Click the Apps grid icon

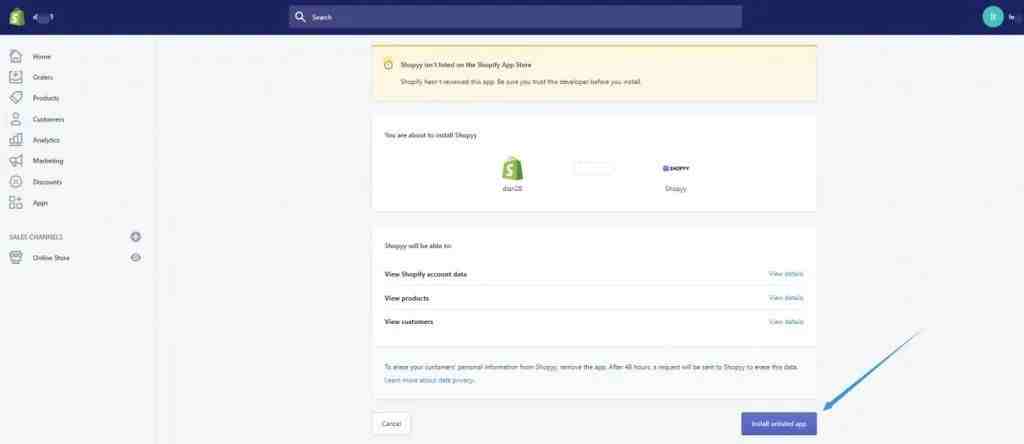(16, 203)
